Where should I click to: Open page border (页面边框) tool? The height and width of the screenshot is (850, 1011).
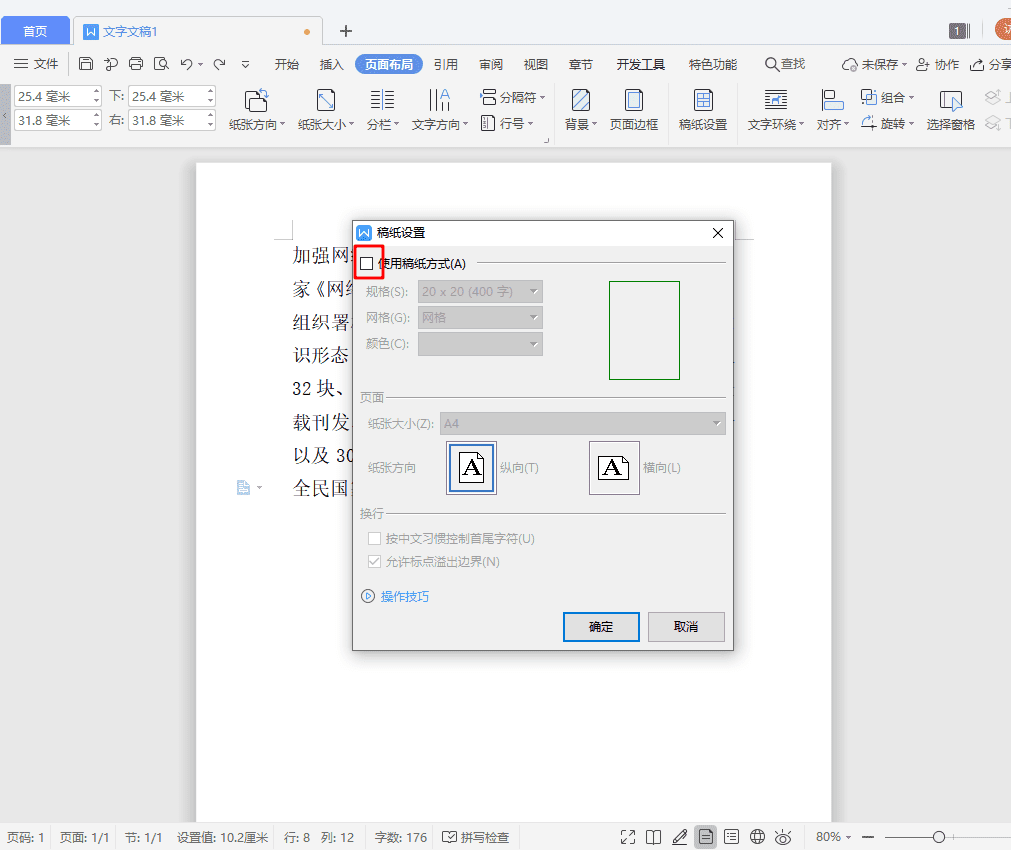[x=634, y=110]
